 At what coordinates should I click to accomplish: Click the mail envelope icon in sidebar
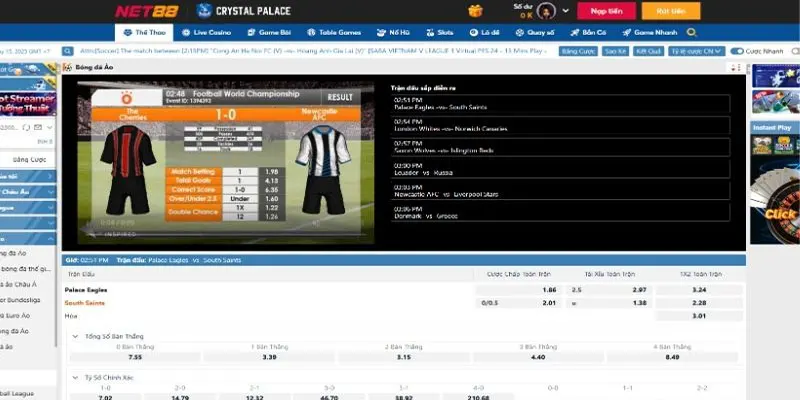pos(38,128)
